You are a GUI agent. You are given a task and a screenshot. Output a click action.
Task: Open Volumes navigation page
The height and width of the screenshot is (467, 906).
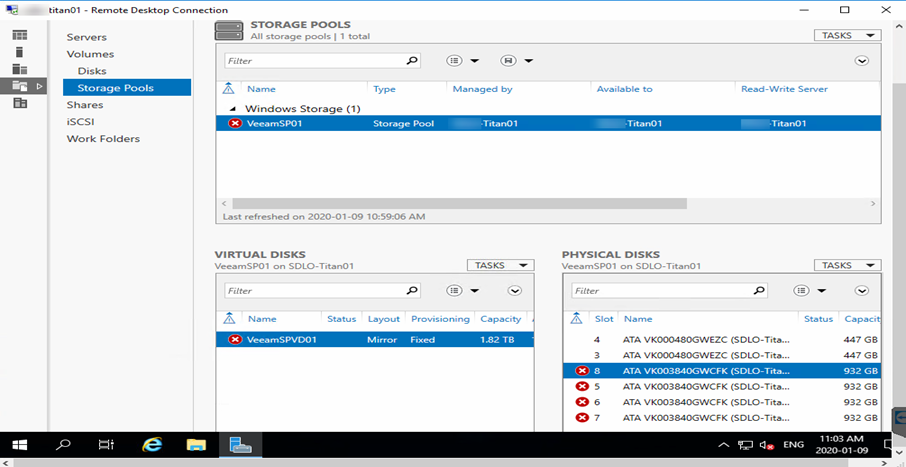coord(90,54)
